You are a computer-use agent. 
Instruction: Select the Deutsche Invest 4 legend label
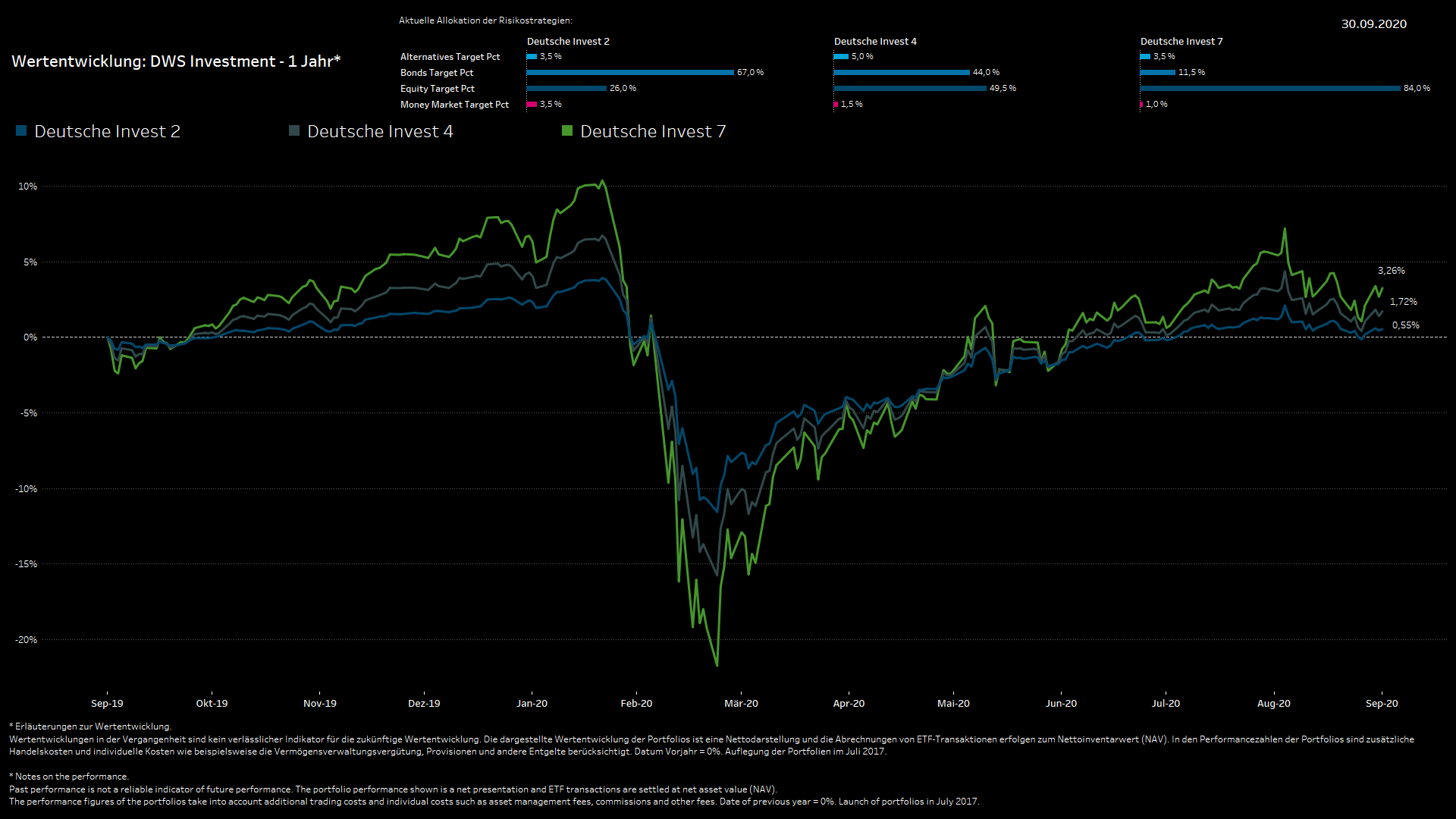[380, 131]
